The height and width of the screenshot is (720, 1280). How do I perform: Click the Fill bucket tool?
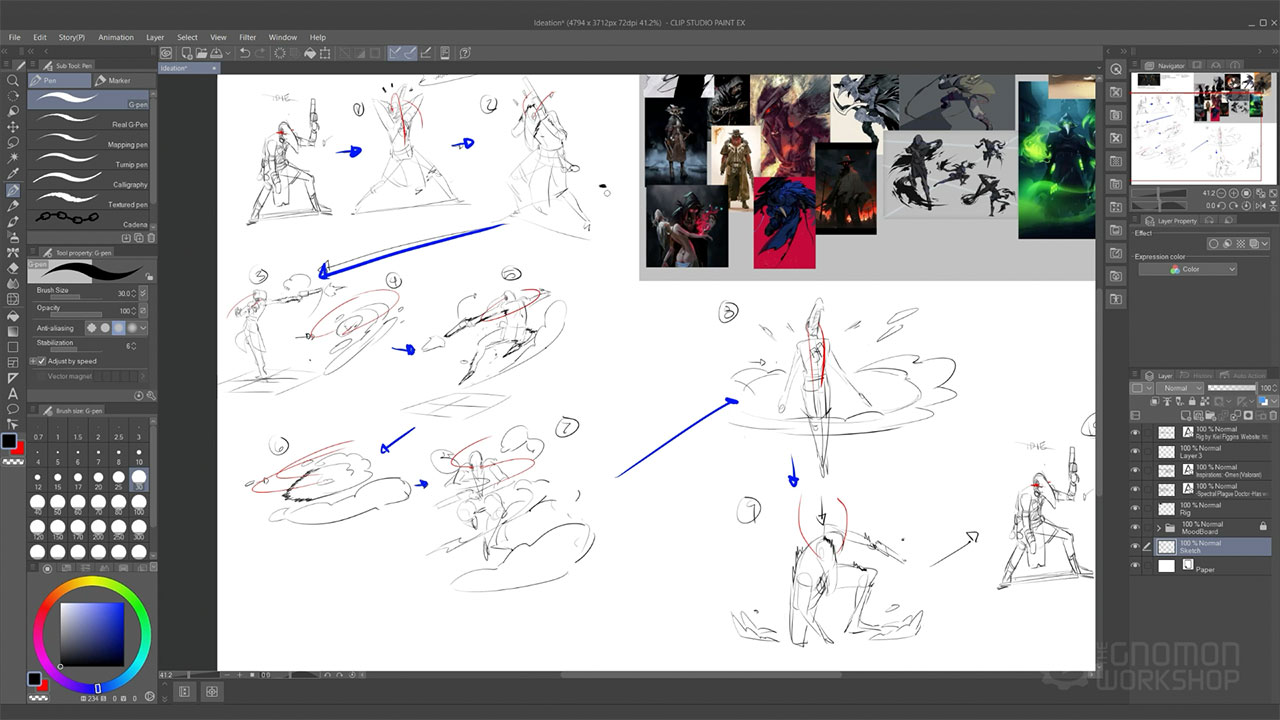click(13, 315)
